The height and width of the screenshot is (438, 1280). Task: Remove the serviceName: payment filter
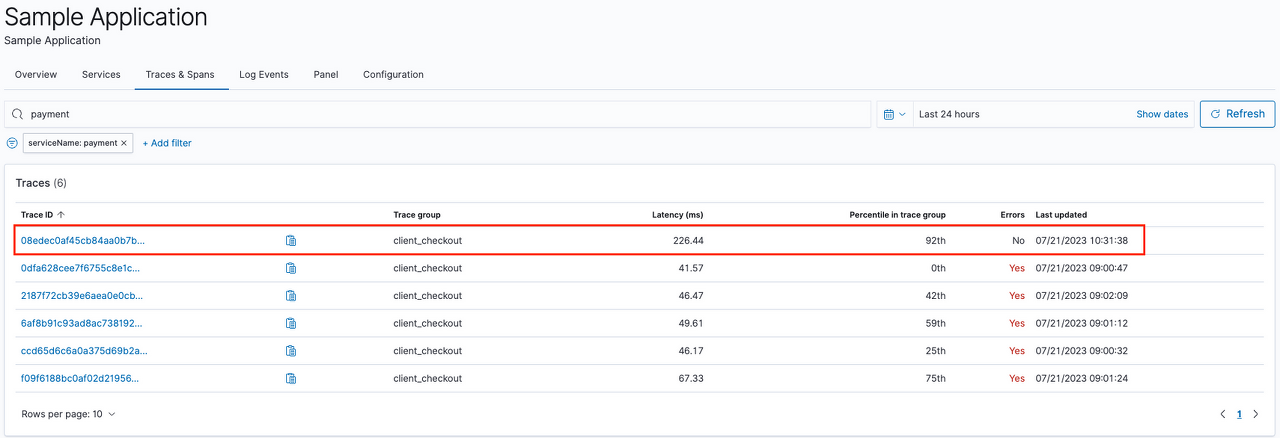point(124,143)
